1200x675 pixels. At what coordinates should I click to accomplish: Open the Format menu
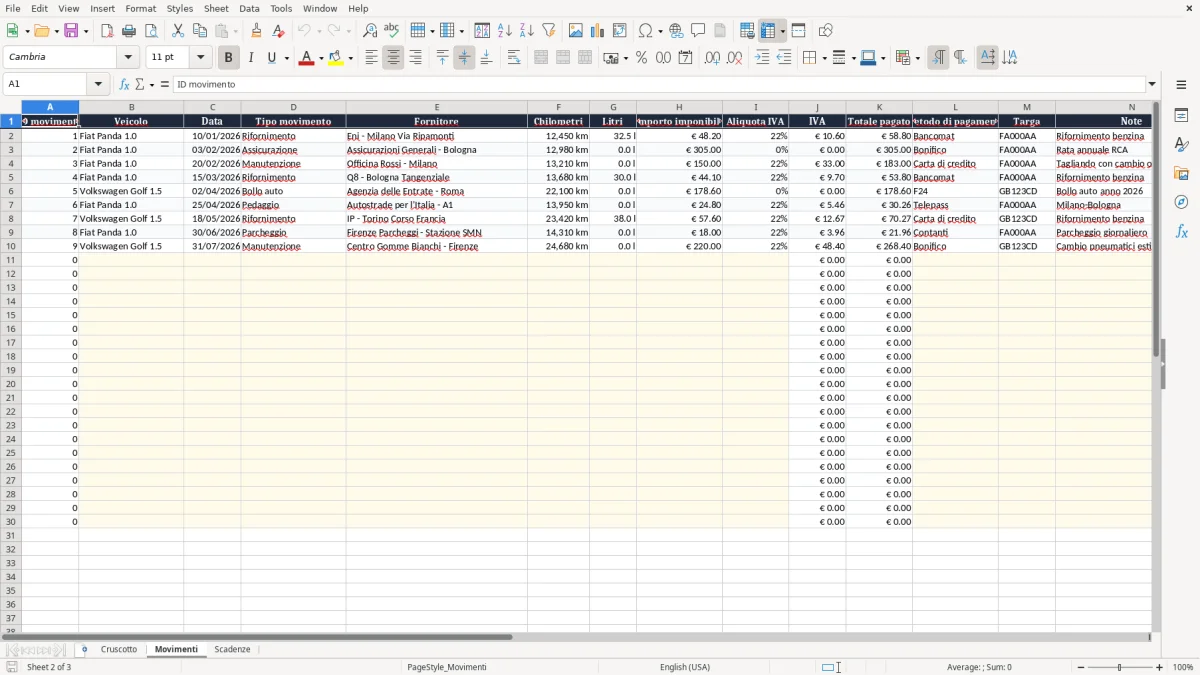pos(141,8)
